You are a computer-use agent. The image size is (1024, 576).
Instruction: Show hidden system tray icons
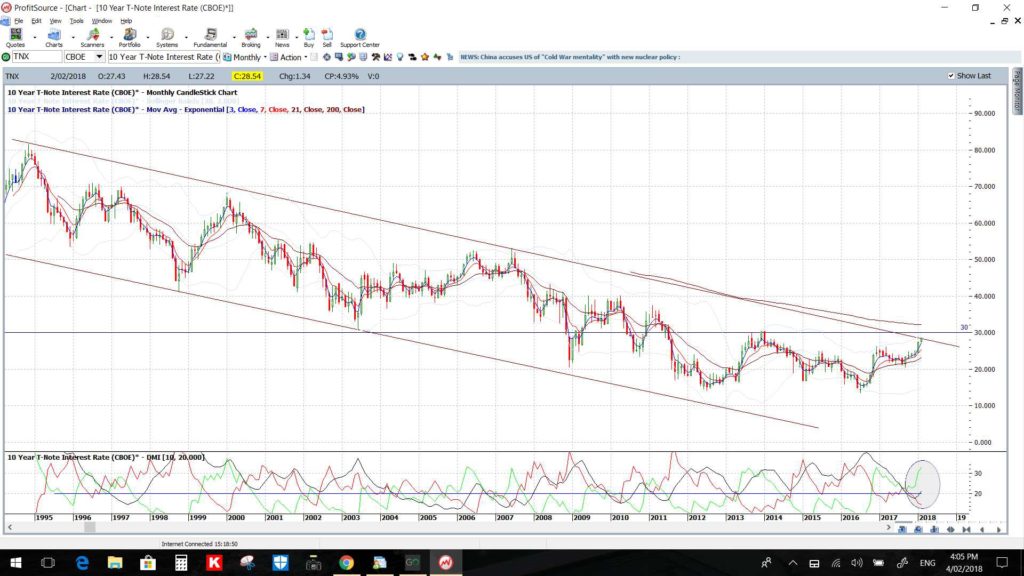click(x=793, y=563)
